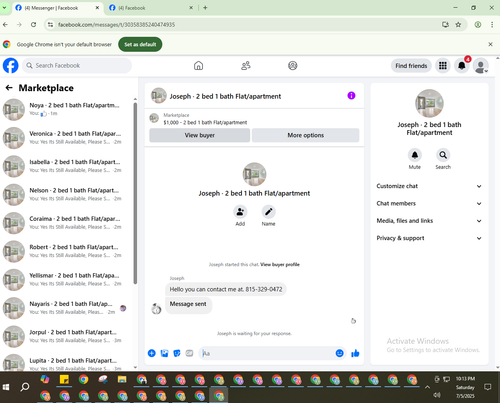Click More options button

pos(306,135)
